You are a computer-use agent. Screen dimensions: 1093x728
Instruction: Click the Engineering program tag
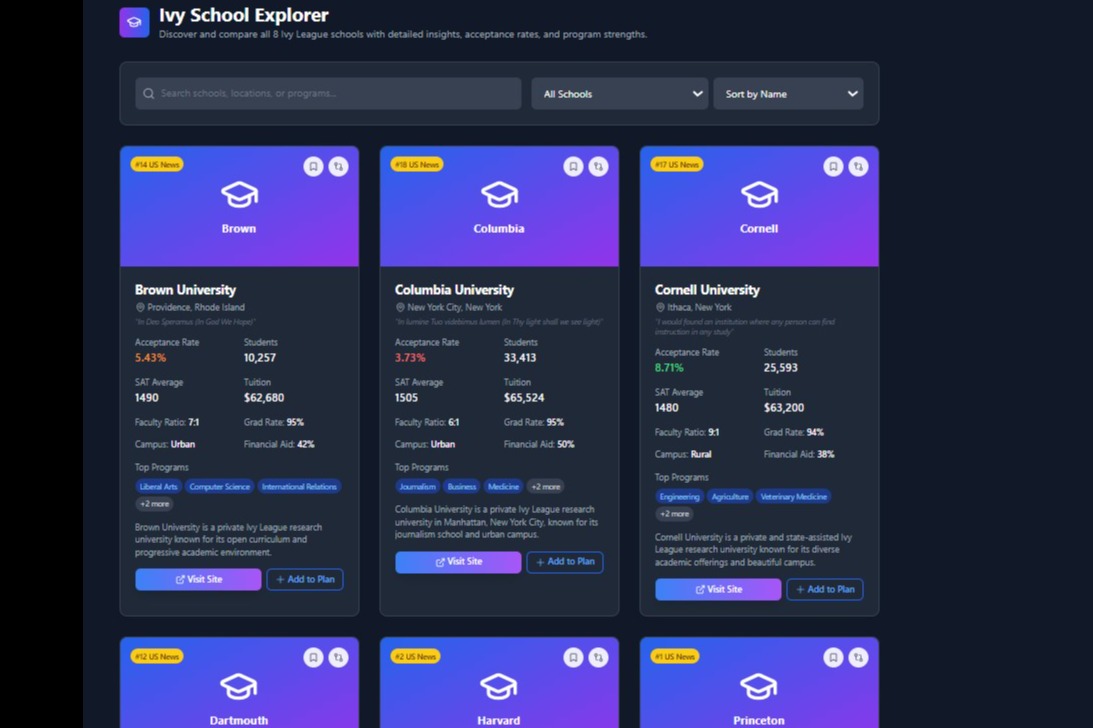click(x=679, y=496)
